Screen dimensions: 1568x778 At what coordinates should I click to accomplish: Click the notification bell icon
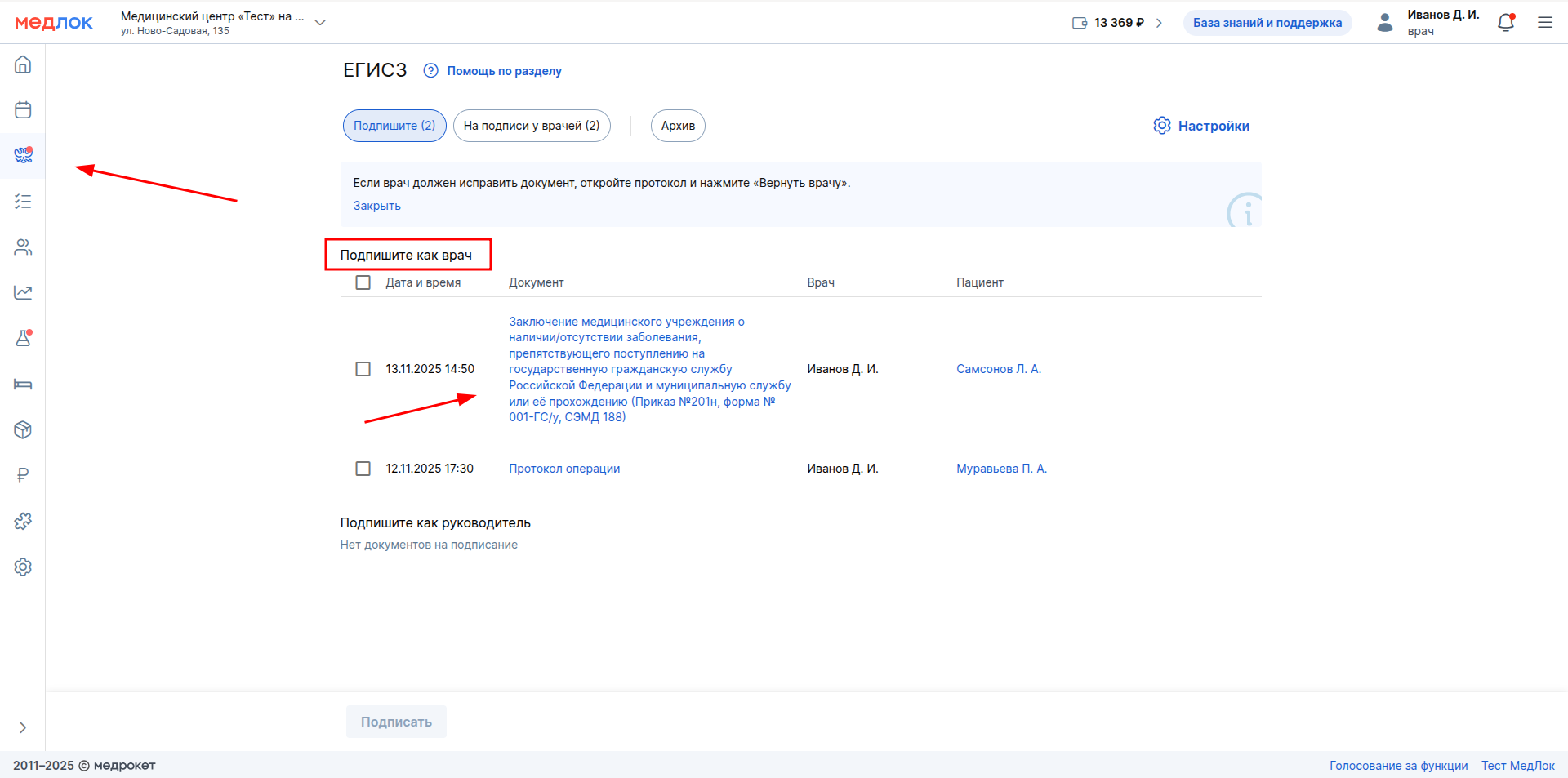point(1506,23)
